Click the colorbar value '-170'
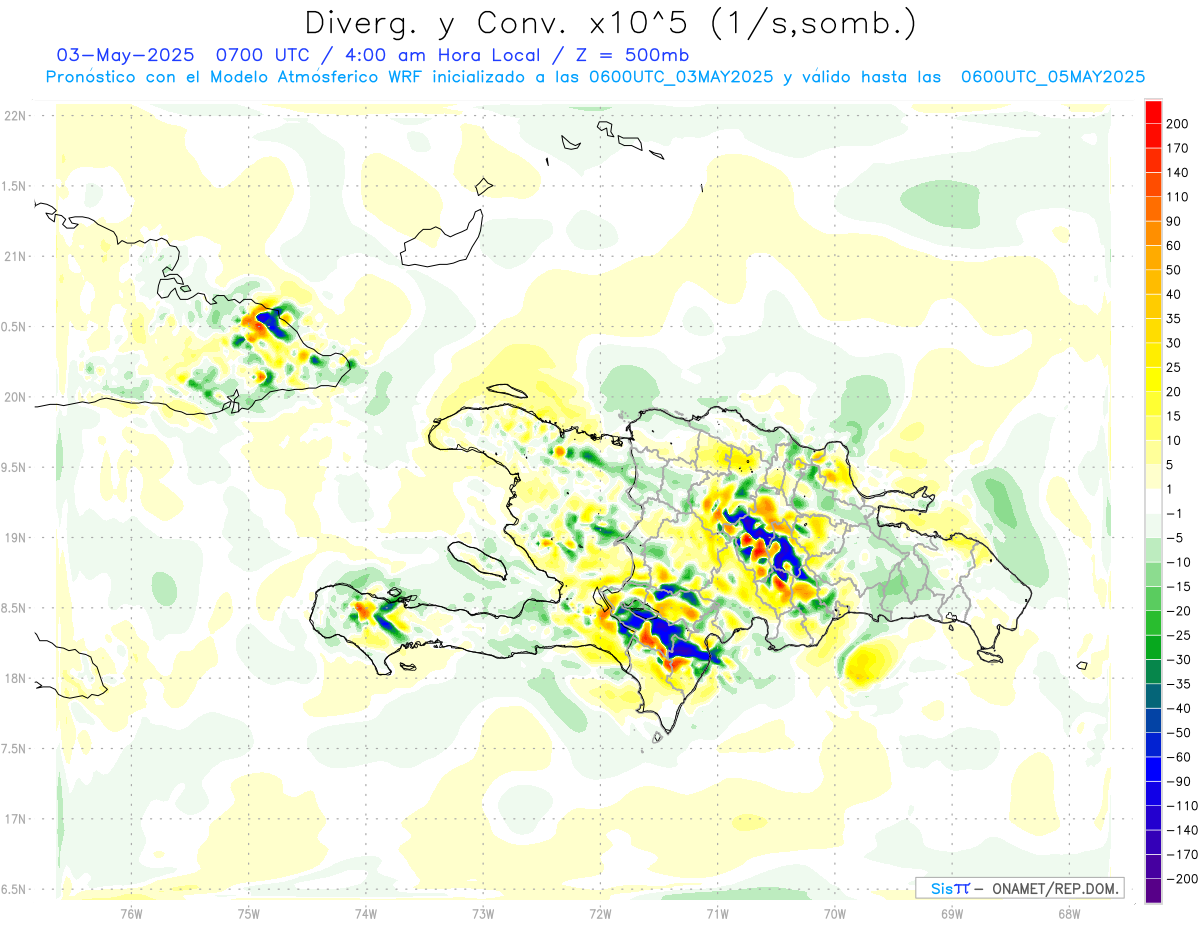The height and width of the screenshot is (927, 1200). tap(1181, 855)
